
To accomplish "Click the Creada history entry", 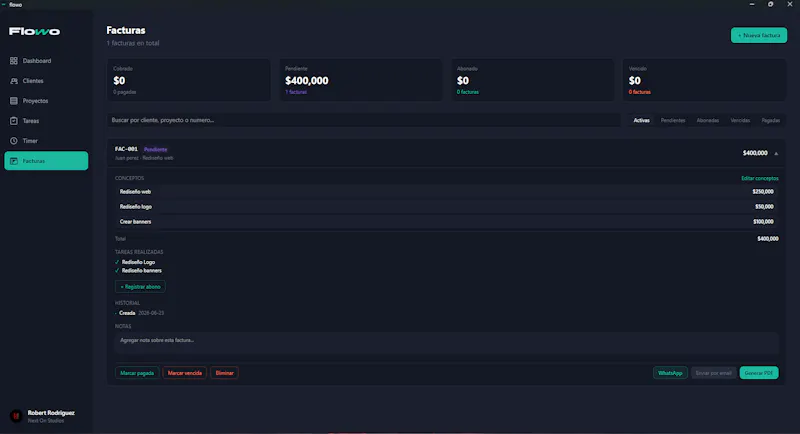I will point(141,313).
